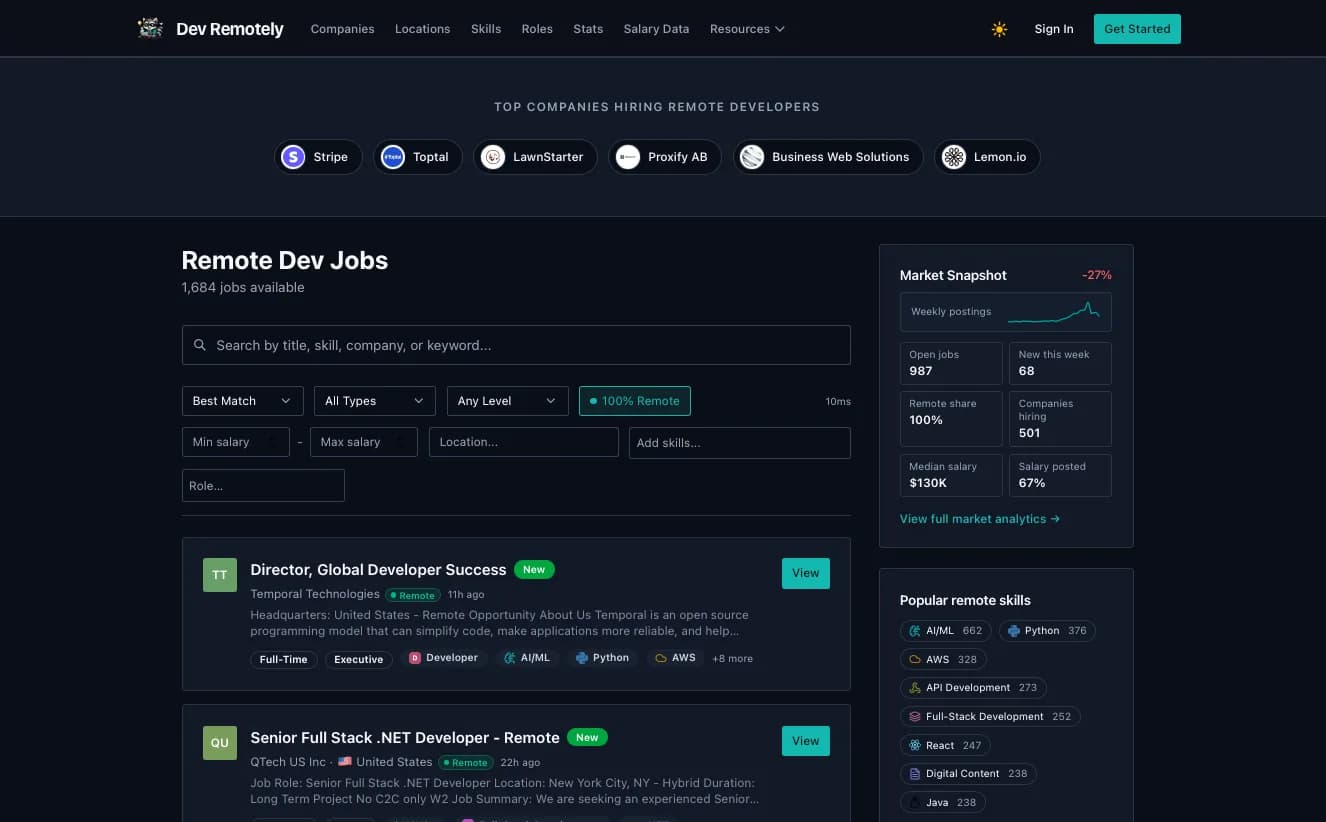Image resolution: width=1326 pixels, height=822 pixels.
Task: Click the Proxify AB logo icon
Action: [x=628, y=157]
